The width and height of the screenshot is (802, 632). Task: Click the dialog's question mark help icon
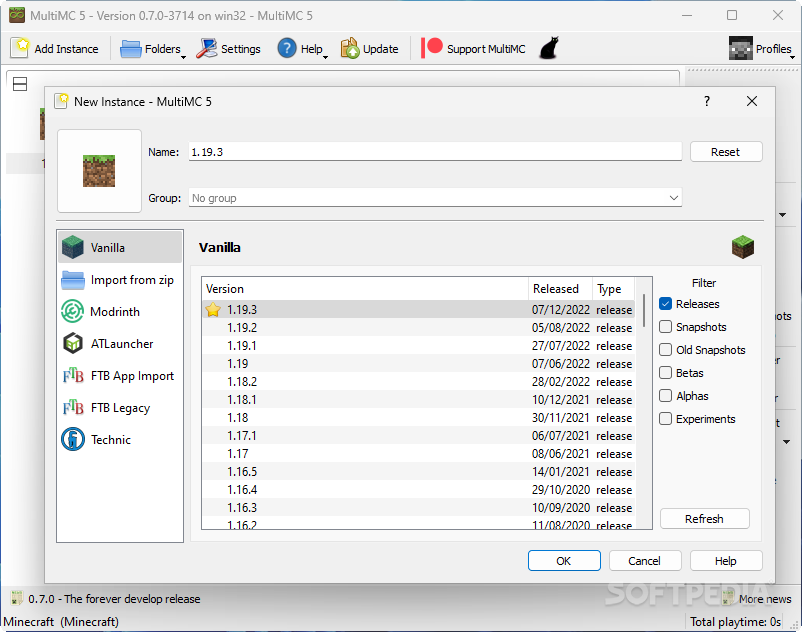(707, 101)
